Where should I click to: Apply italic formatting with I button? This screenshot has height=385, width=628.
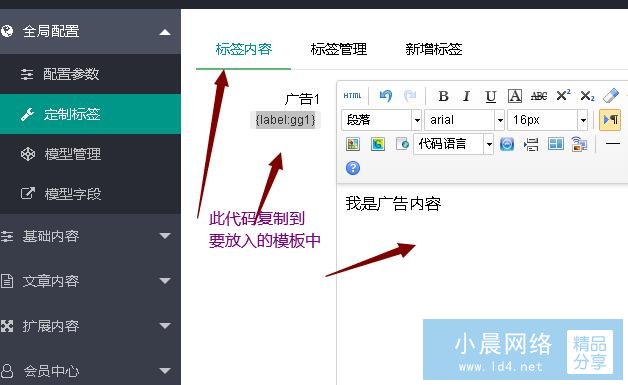(x=466, y=96)
